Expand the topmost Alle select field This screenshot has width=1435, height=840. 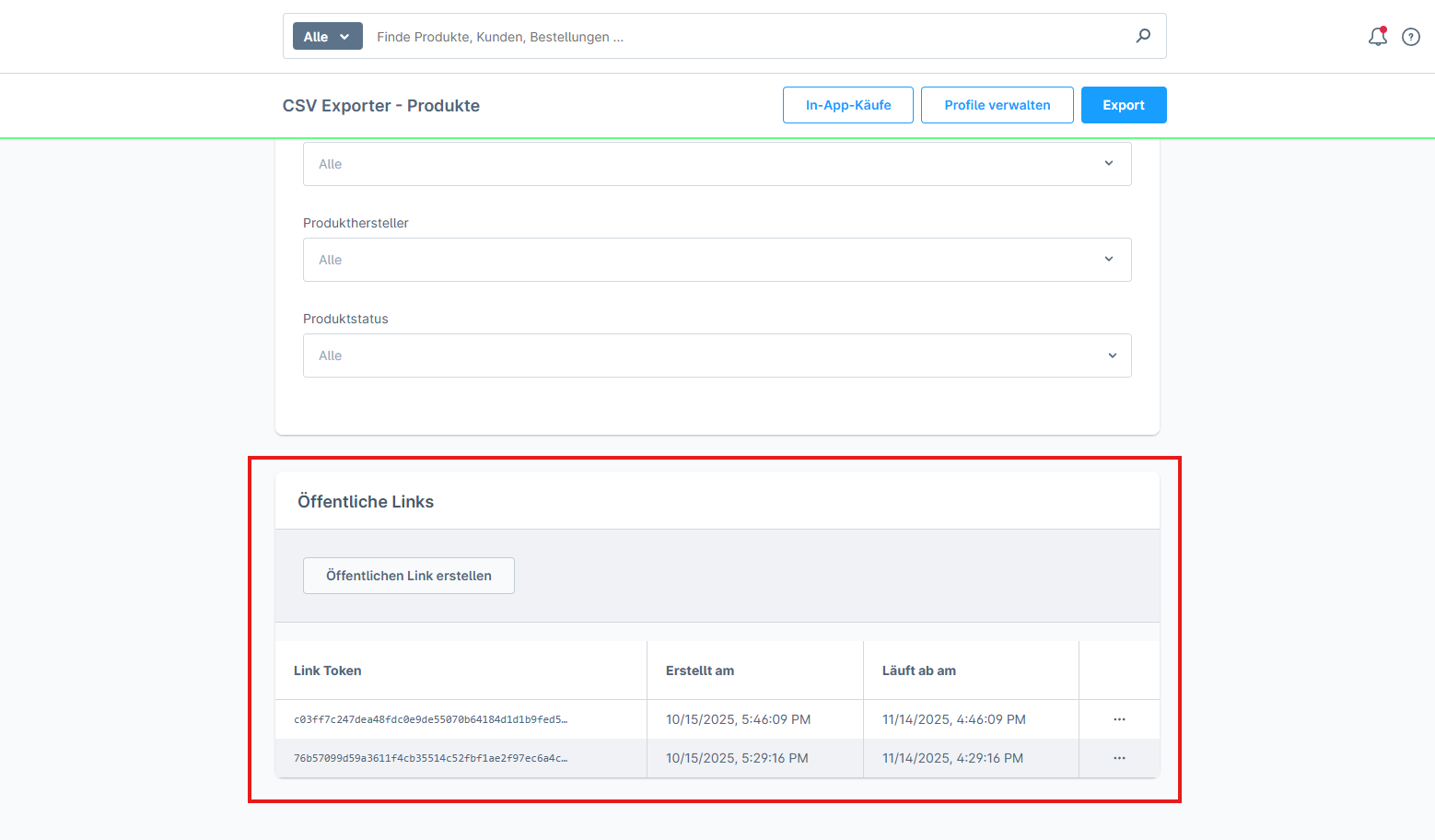coord(717,164)
